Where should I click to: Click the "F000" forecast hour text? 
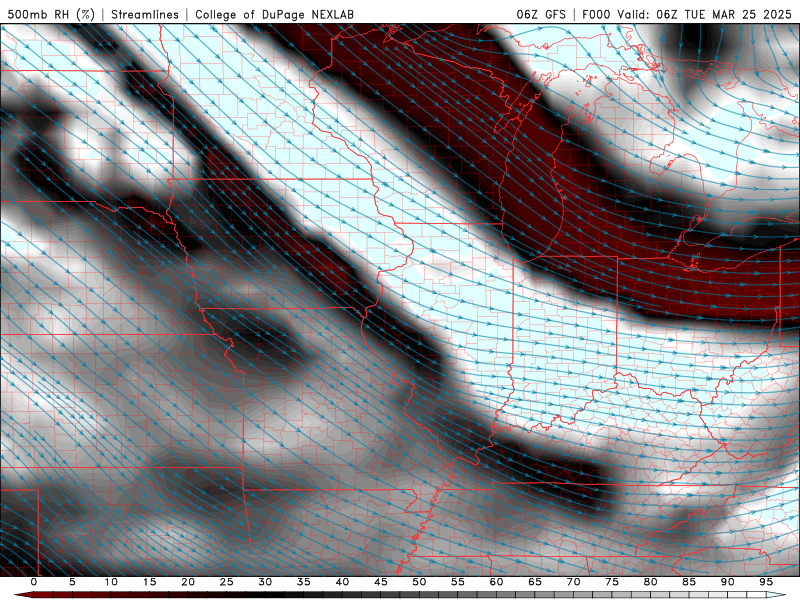tap(597, 14)
